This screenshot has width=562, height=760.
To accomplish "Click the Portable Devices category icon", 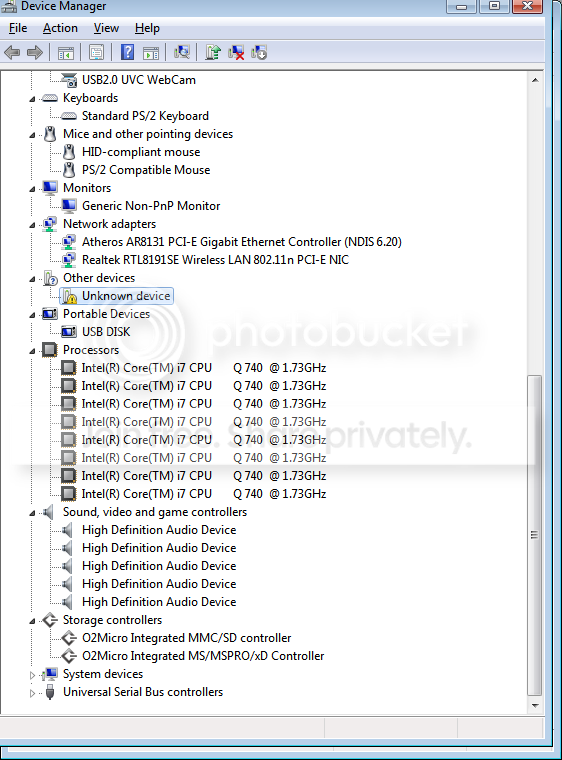I will (x=50, y=314).
